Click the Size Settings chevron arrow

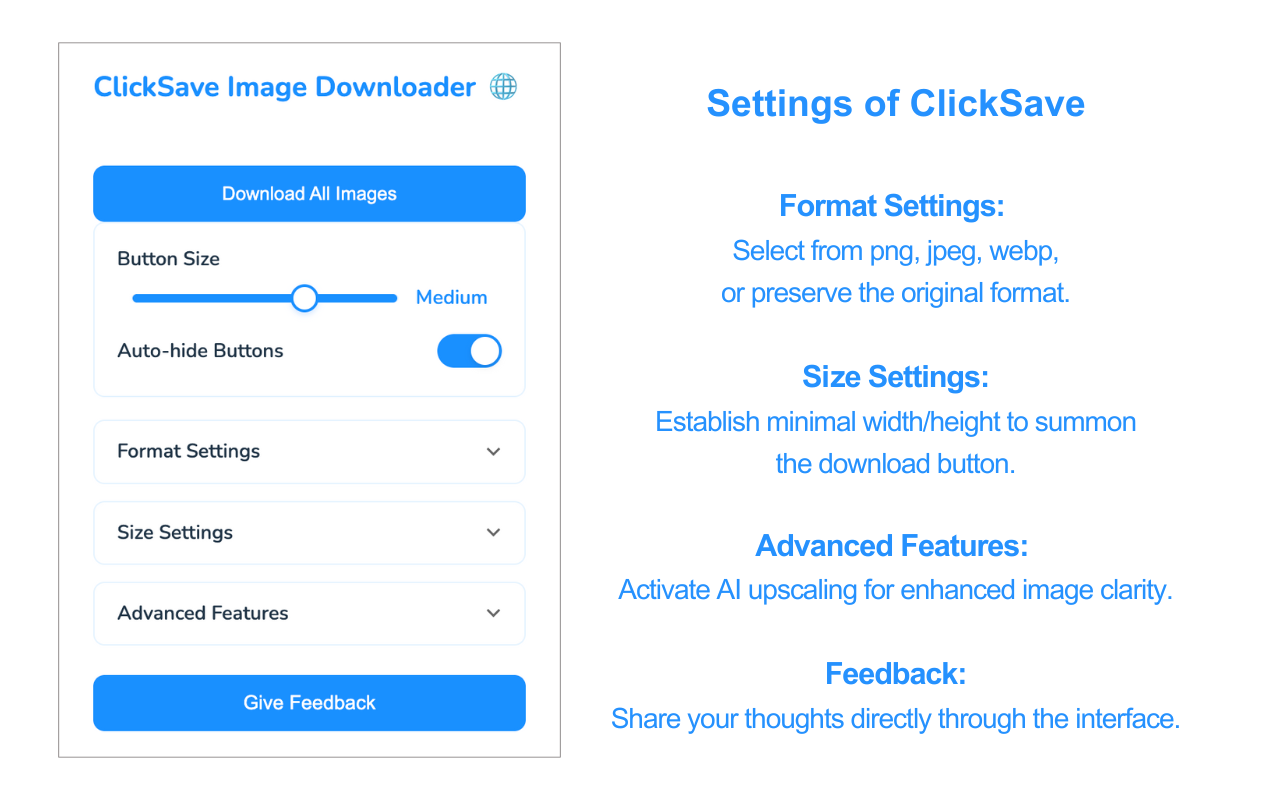(493, 532)
